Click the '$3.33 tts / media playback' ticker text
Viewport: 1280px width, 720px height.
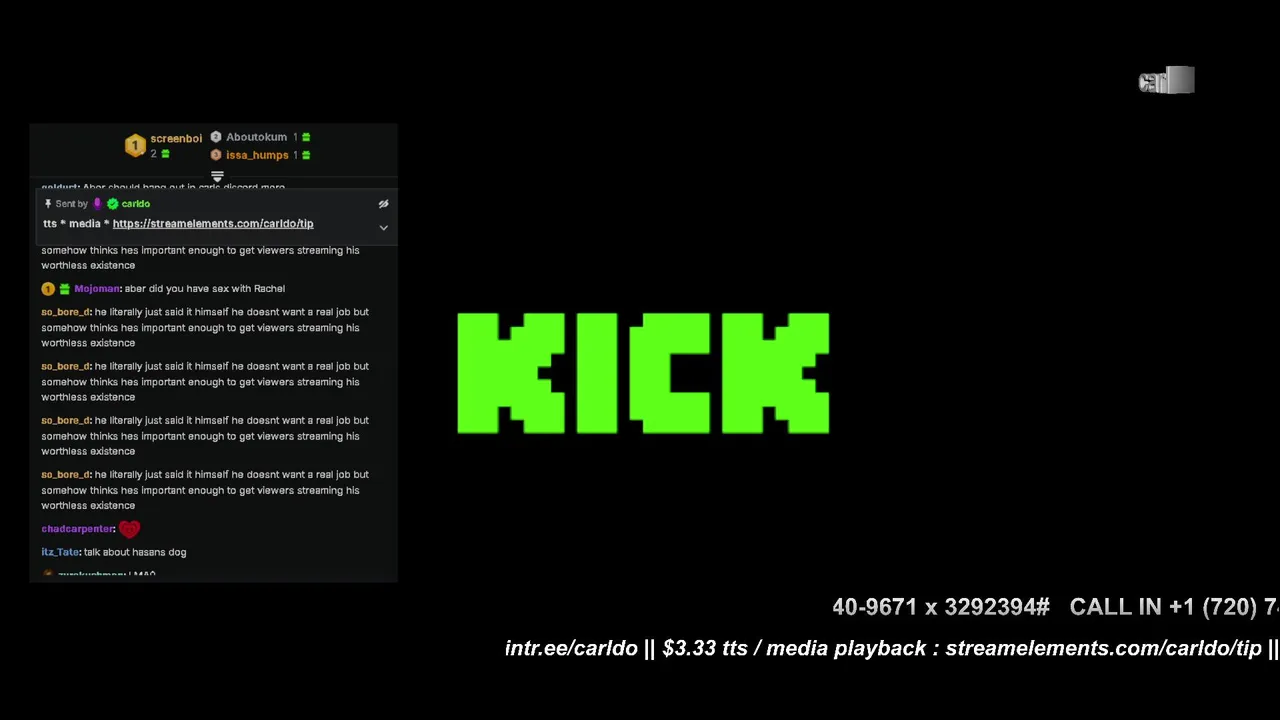click(796, 648)
